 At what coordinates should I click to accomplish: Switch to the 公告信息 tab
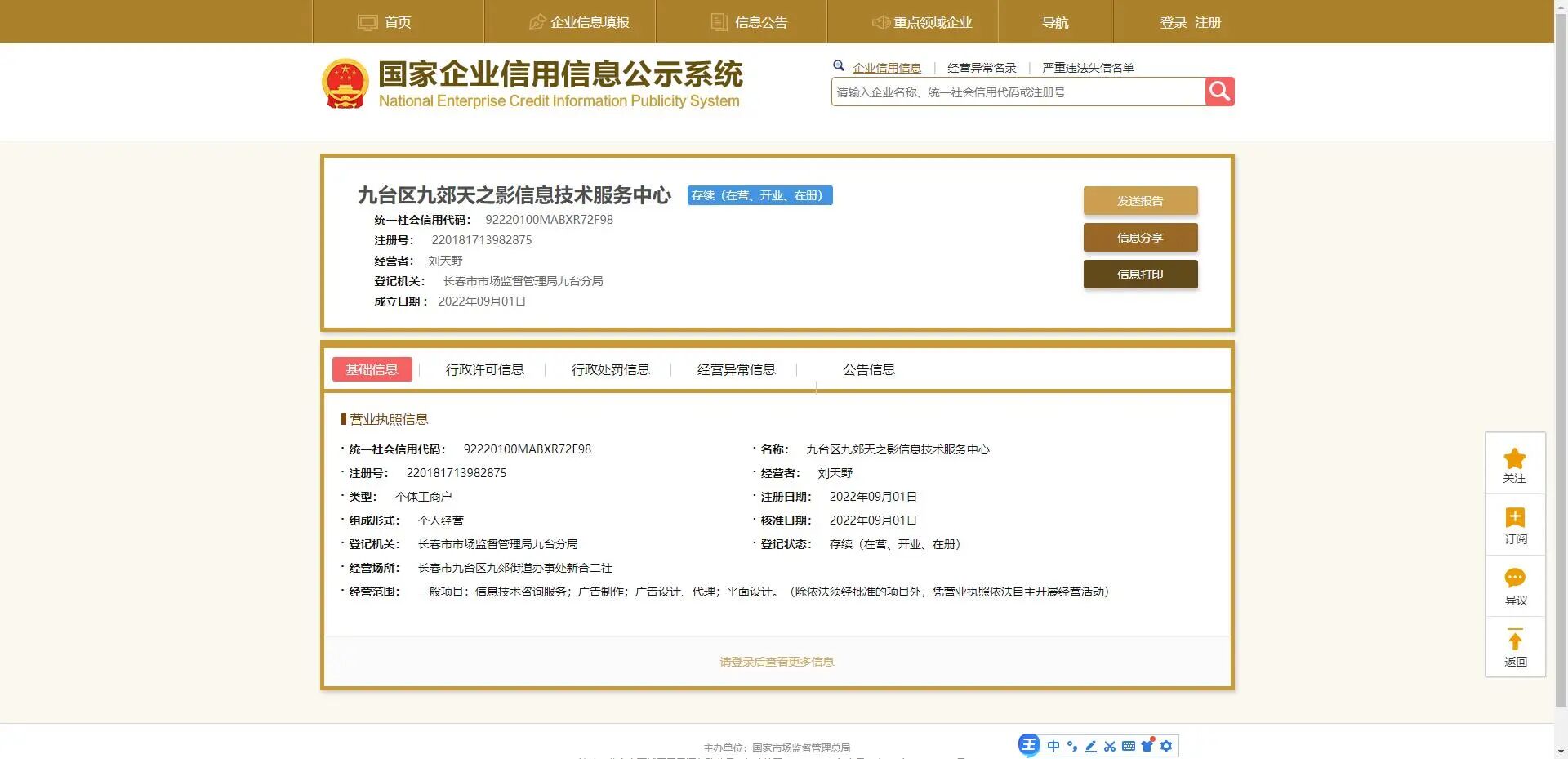[x=869, y=369]
